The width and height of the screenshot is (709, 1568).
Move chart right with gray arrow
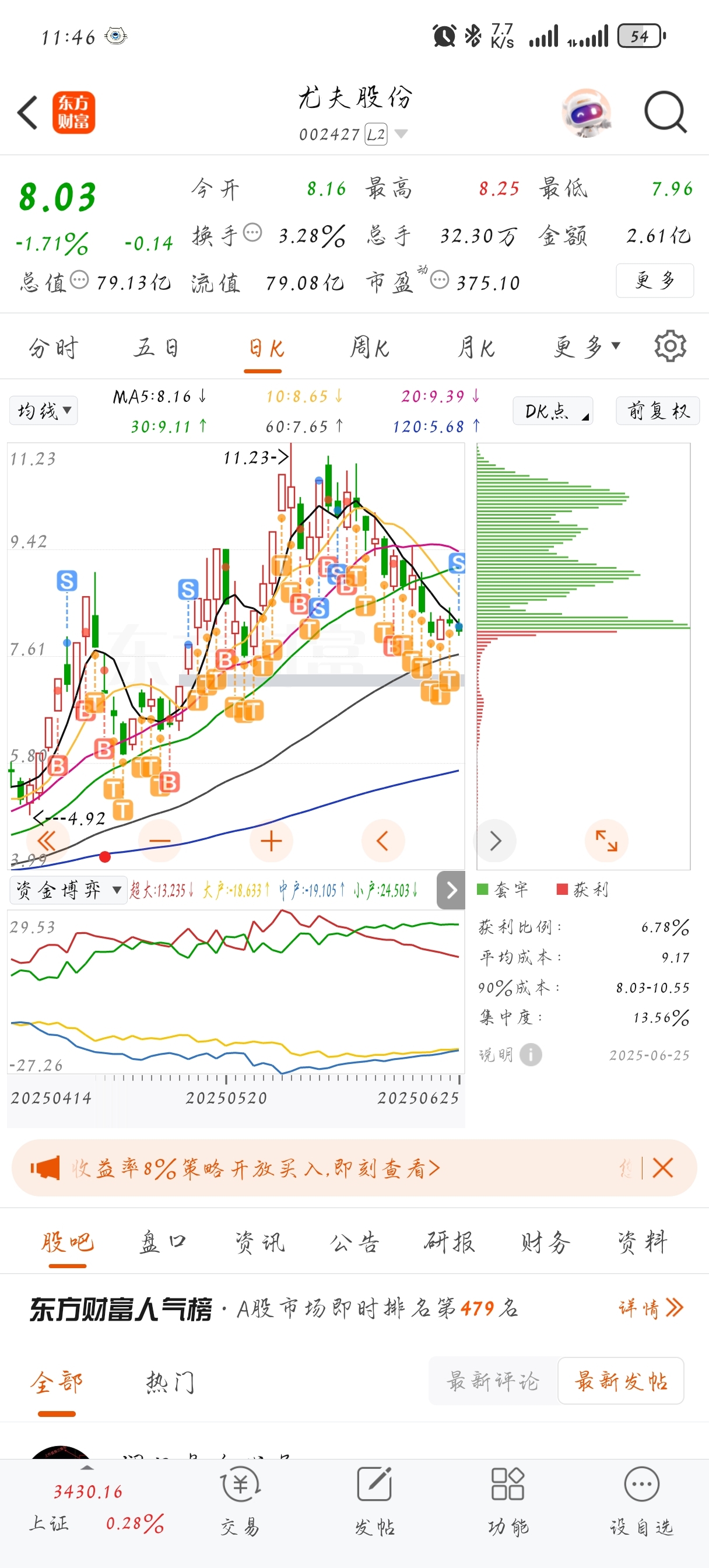[x=496, y=841]
